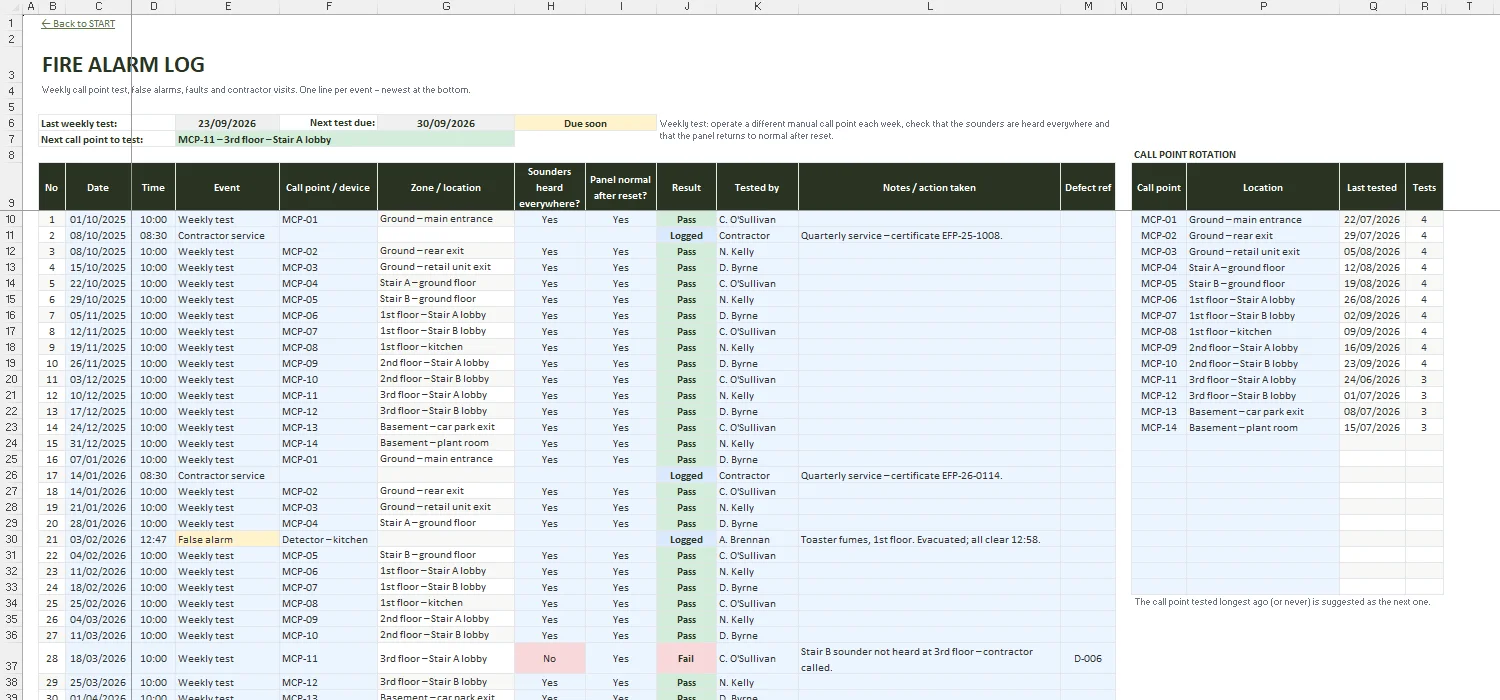
Task: Select rotation location 1st floor – kitchen
Action: pyautogui.click(x=1263, y=331)
